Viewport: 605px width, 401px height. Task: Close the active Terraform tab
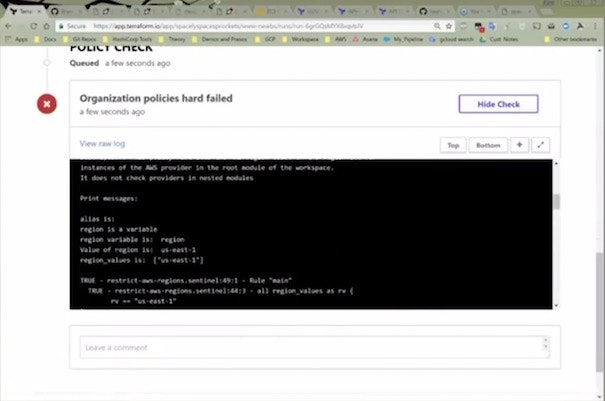(x=39, y=12)
